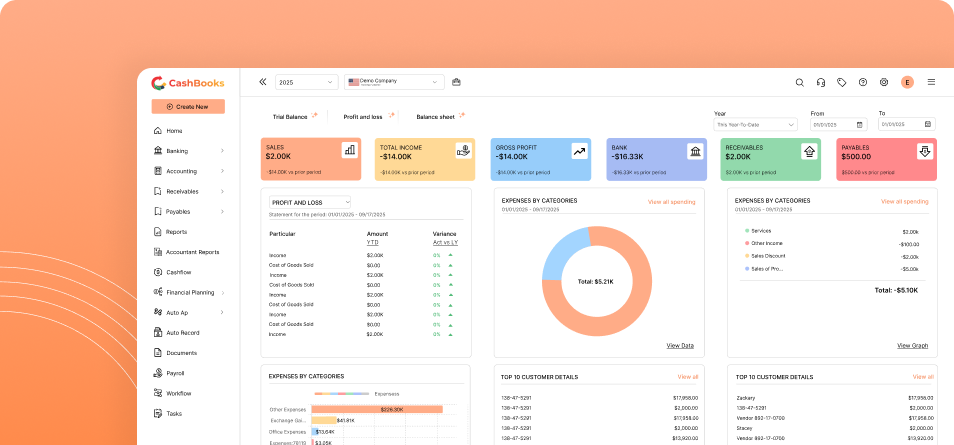Open the search magnifier icon

point(799,82)
